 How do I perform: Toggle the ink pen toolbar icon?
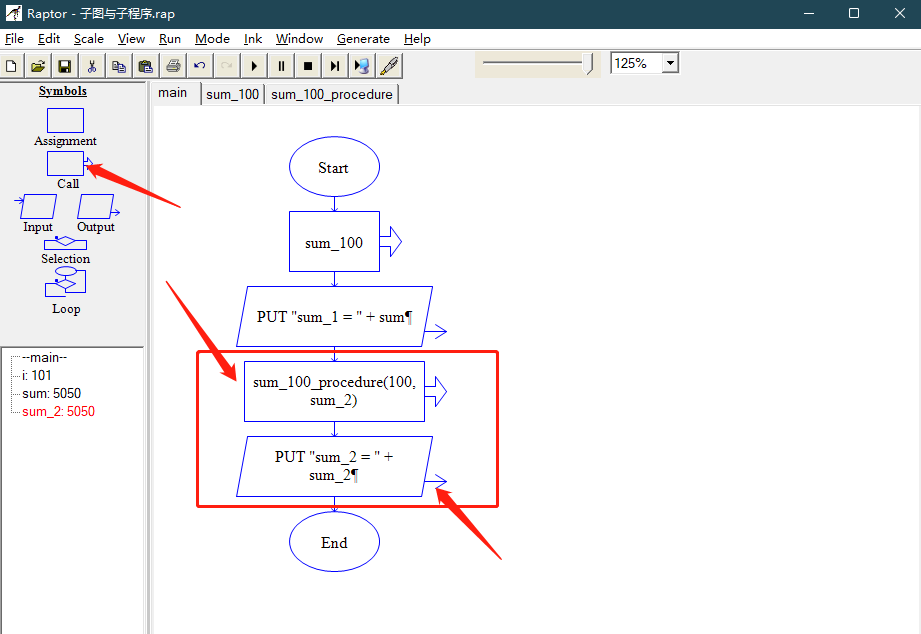[x=389, y=66]
